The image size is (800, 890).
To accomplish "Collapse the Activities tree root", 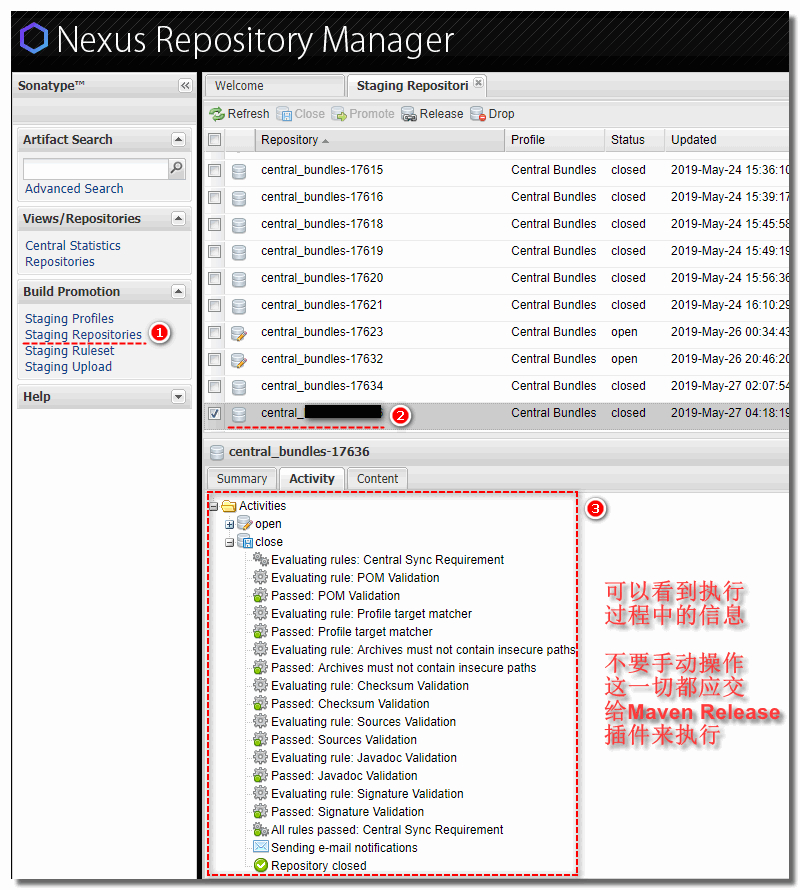I will click(213, 506).
